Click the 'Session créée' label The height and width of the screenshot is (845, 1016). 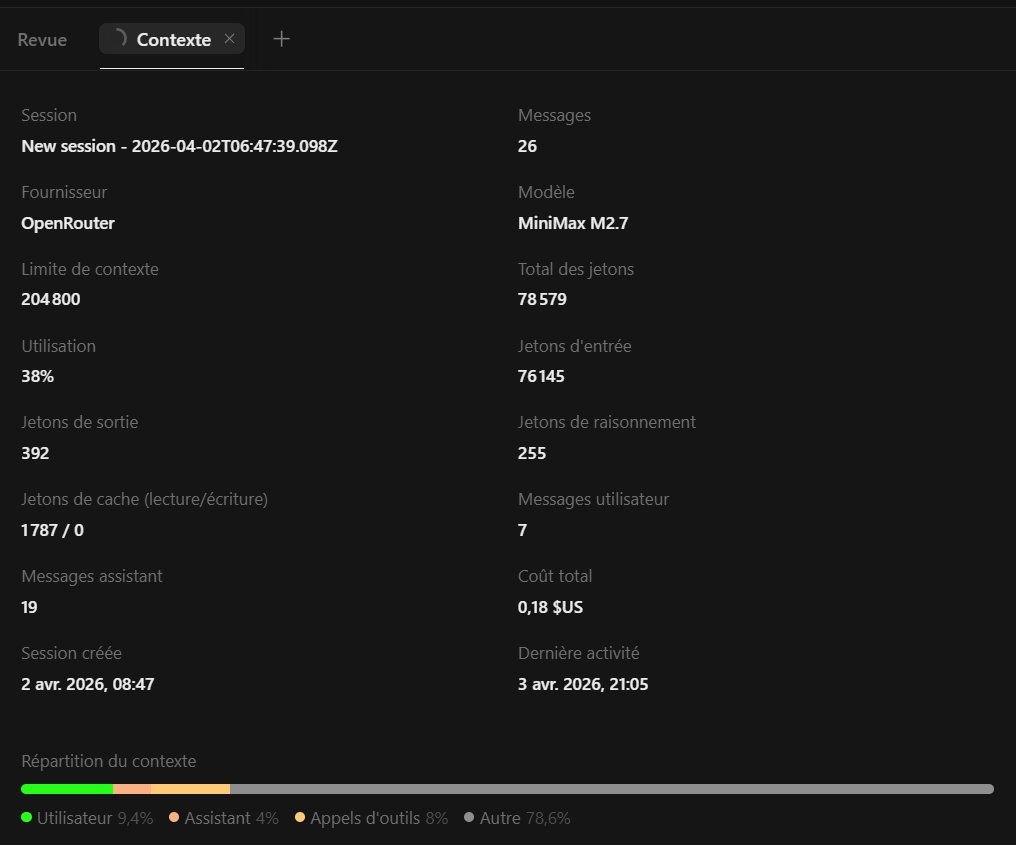71,653
